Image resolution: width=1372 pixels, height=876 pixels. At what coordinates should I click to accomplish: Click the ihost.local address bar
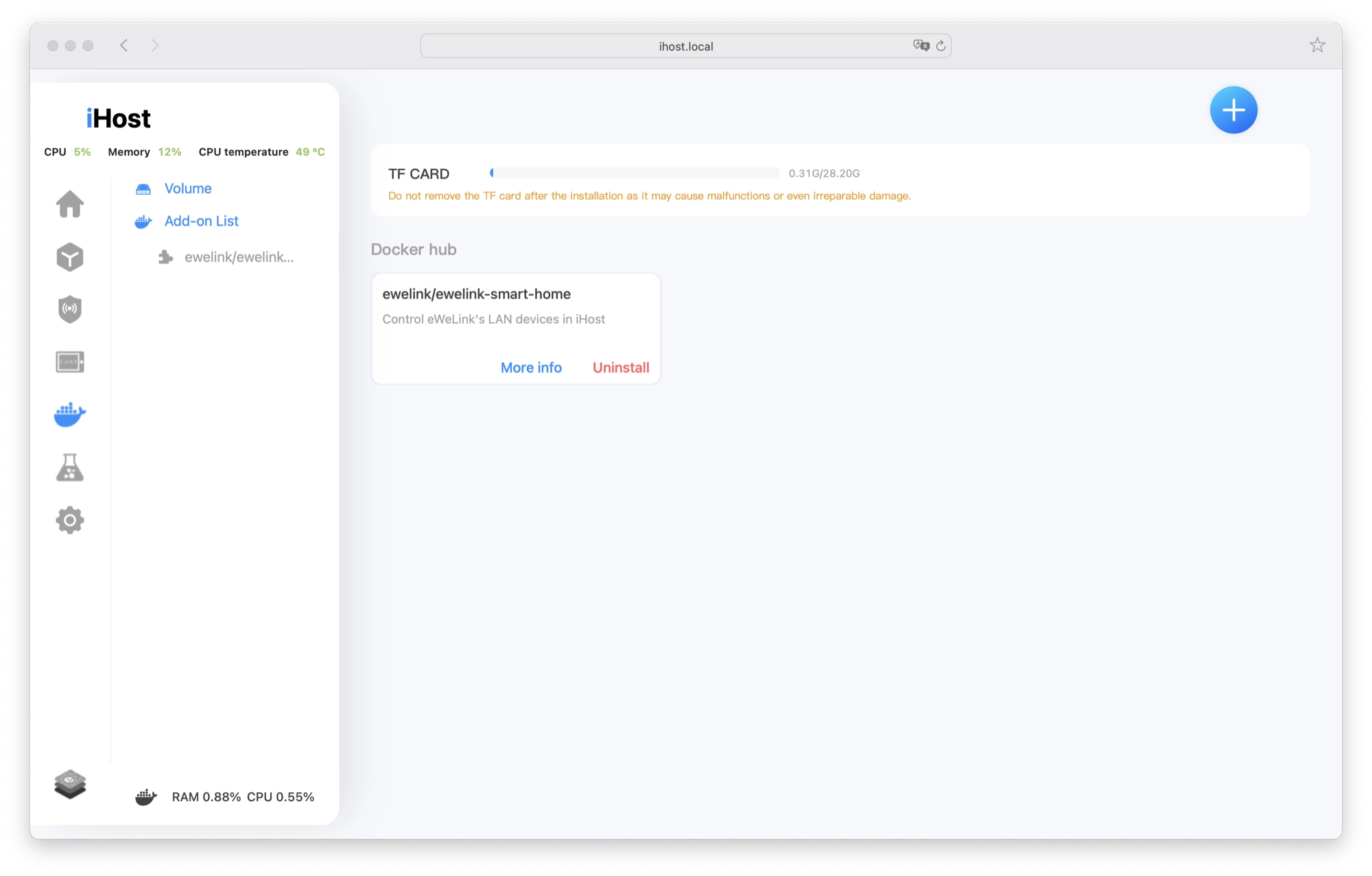pyautogui.click(x=686, y=46)
